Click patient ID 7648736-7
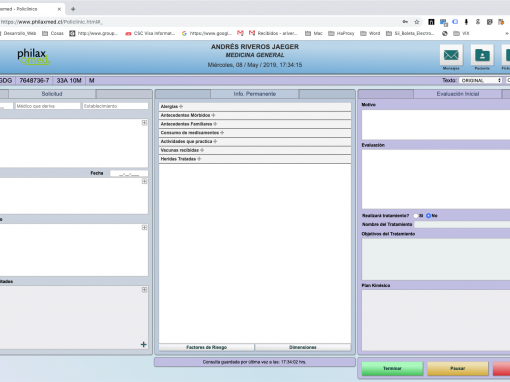 pyautogui.click(x=34, y=81)
